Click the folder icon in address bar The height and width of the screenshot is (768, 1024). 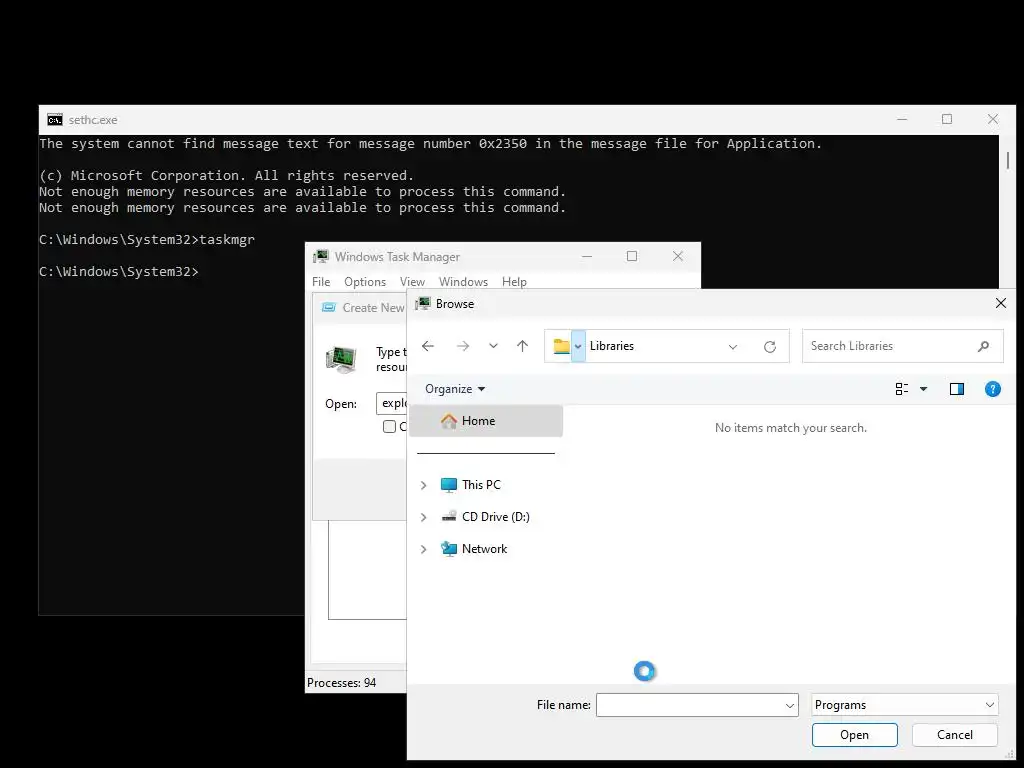click(561, 346)
